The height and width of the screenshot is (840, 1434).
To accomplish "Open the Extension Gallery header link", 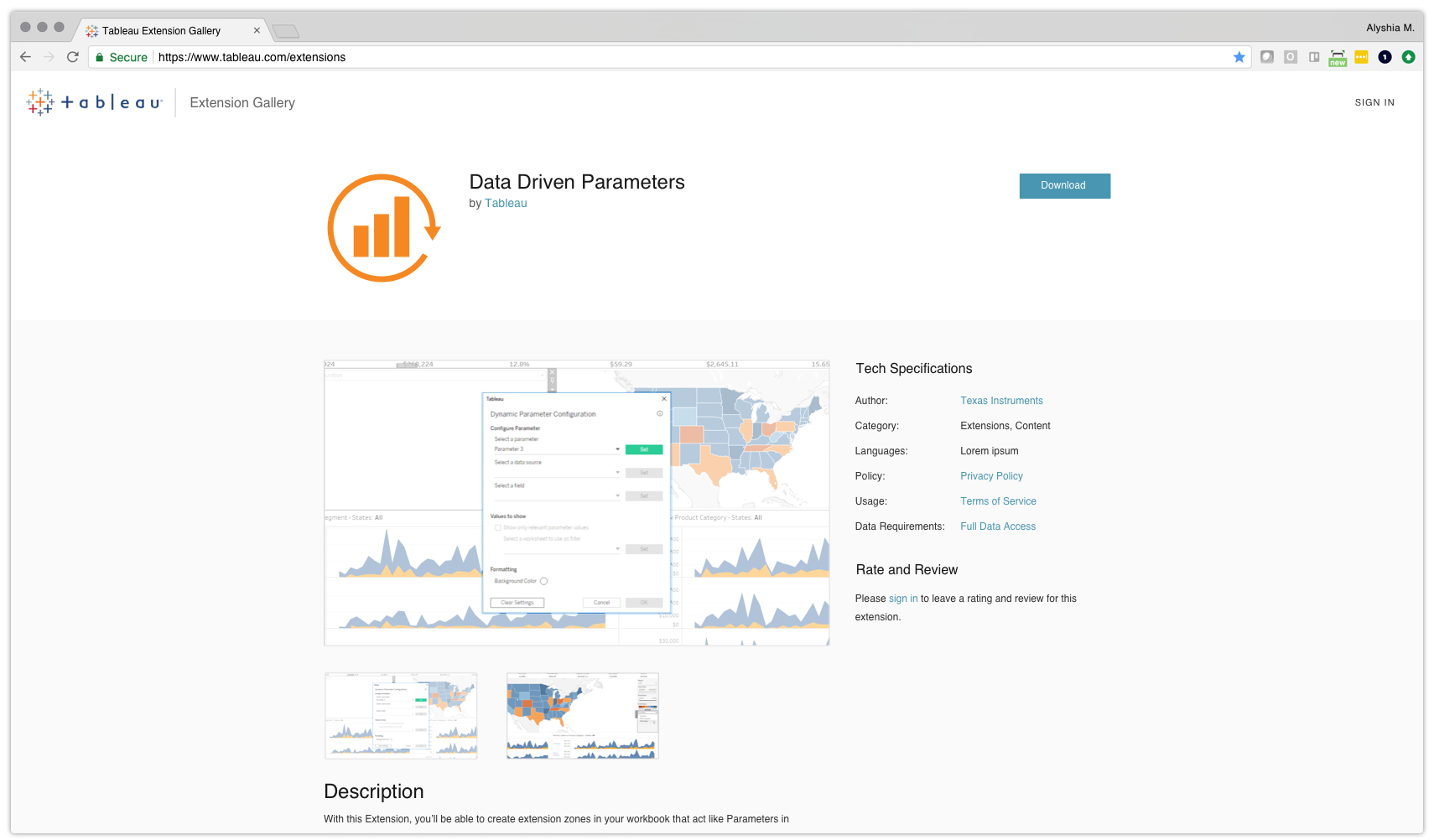I will click(x=242, y=102).
